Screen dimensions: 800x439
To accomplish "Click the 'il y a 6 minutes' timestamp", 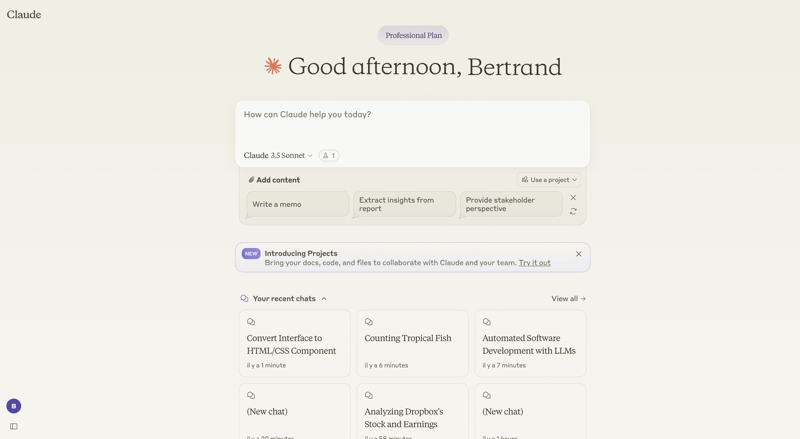I will [x=386, y=365].
